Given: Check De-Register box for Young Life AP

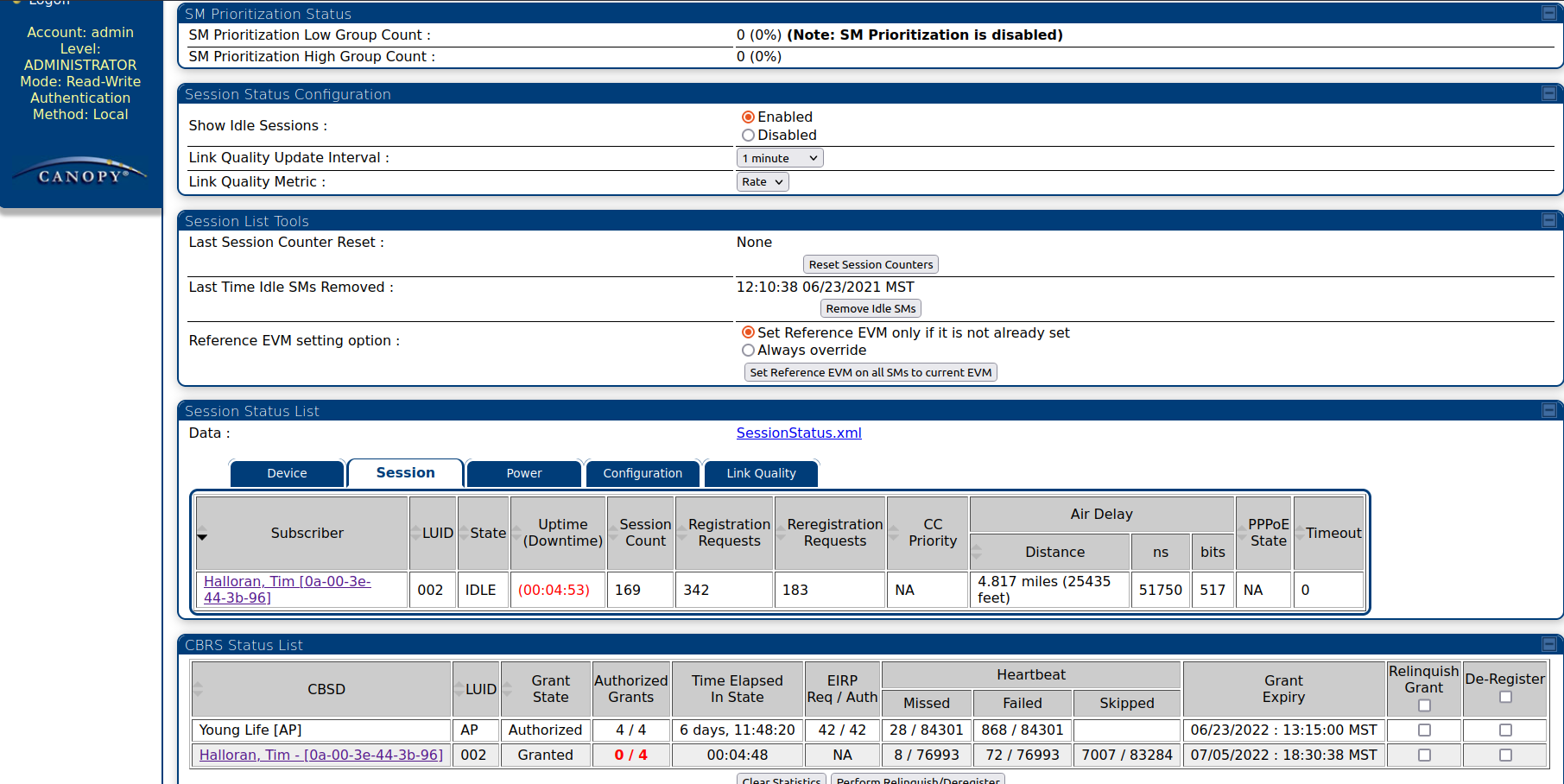Looking at the screenshot, I should tap(1505, 730).
